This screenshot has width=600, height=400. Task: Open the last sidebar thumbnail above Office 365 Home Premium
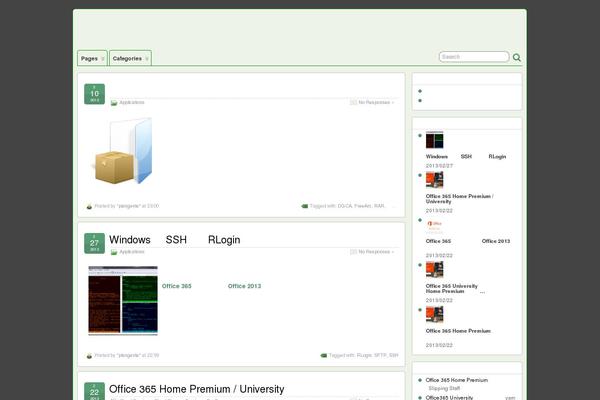click(x=434, y=315)
